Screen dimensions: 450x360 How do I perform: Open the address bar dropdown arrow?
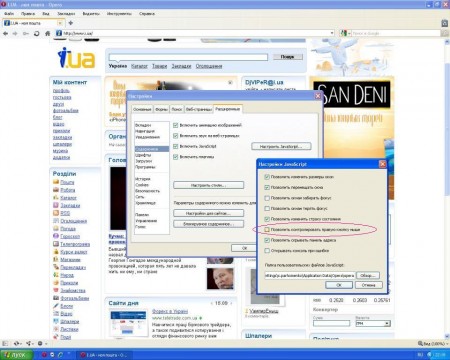point(332,33)
